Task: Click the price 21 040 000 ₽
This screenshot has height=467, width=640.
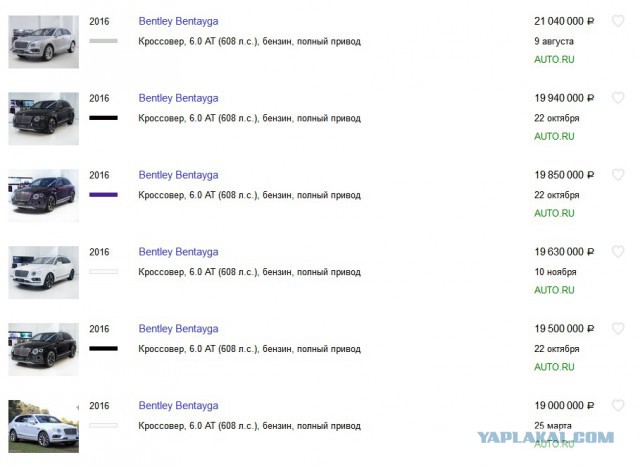Action: pos(564,21)
